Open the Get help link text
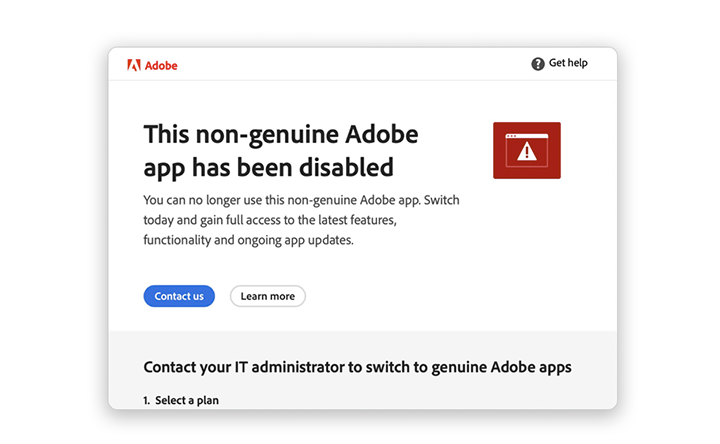 (x=568, y=63)
